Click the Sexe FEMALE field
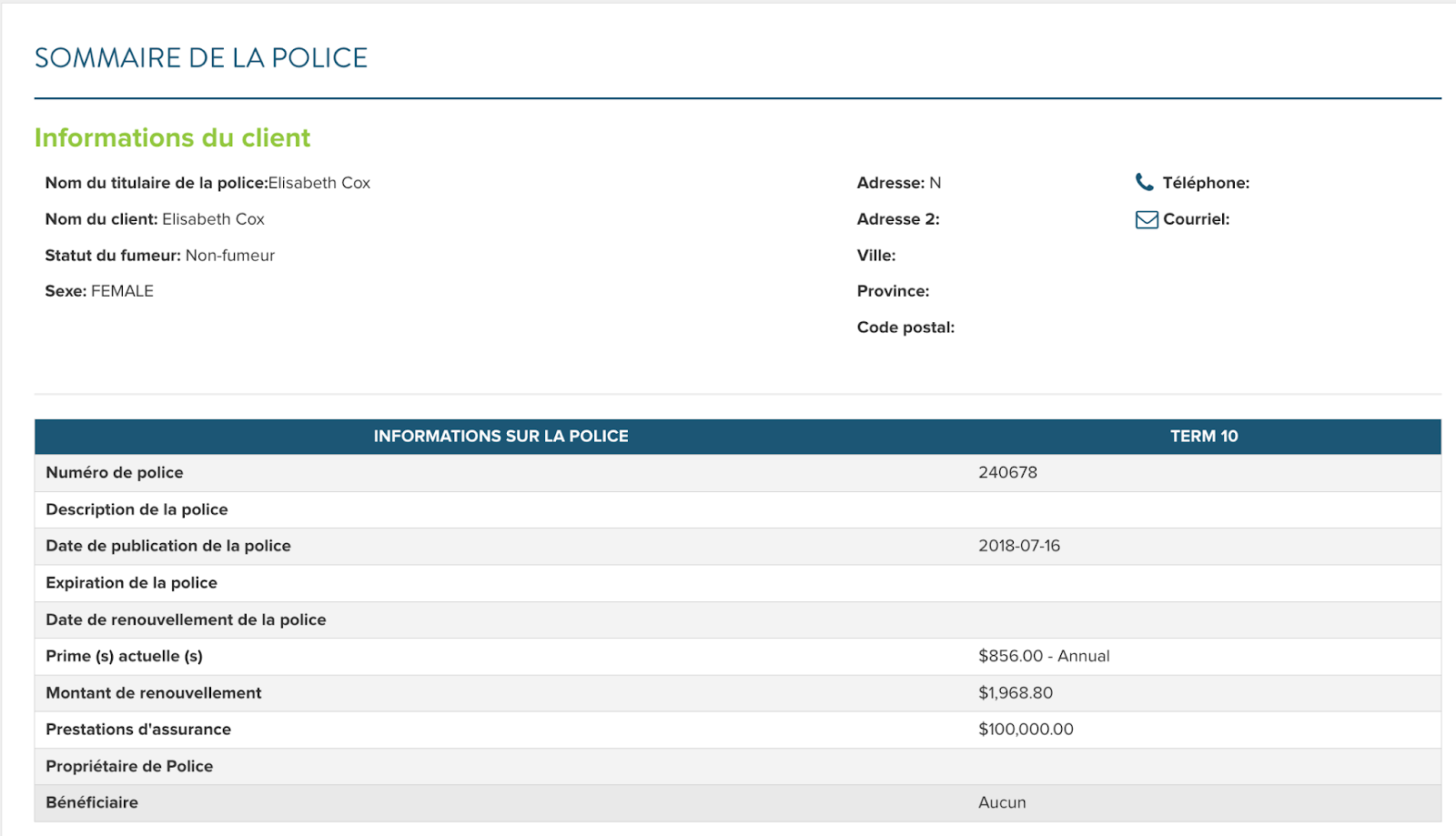 click(99, 291)
